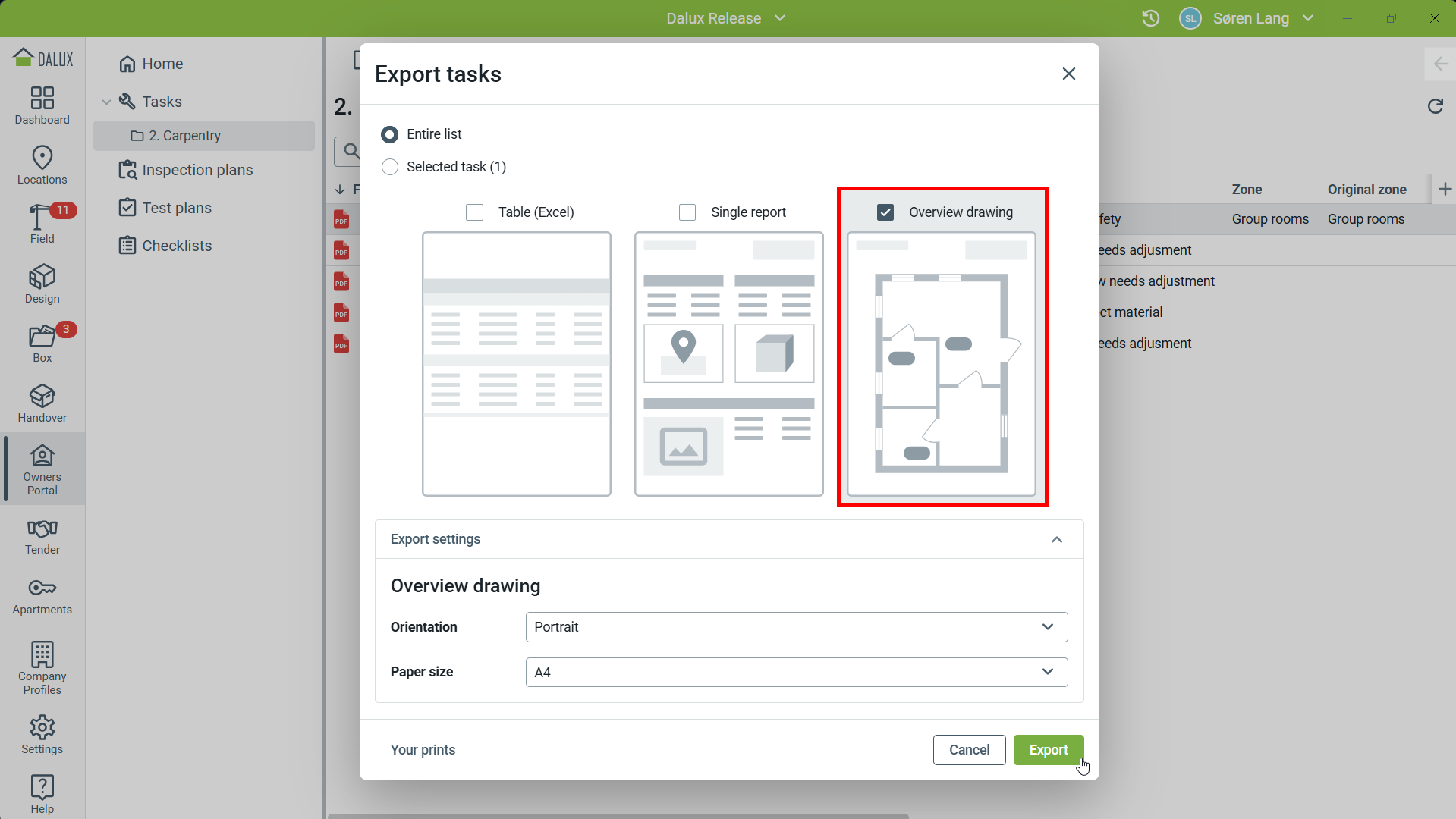1456x819 pixels.
Task: Click the search magnifier icon
Action: click(350, 151)
